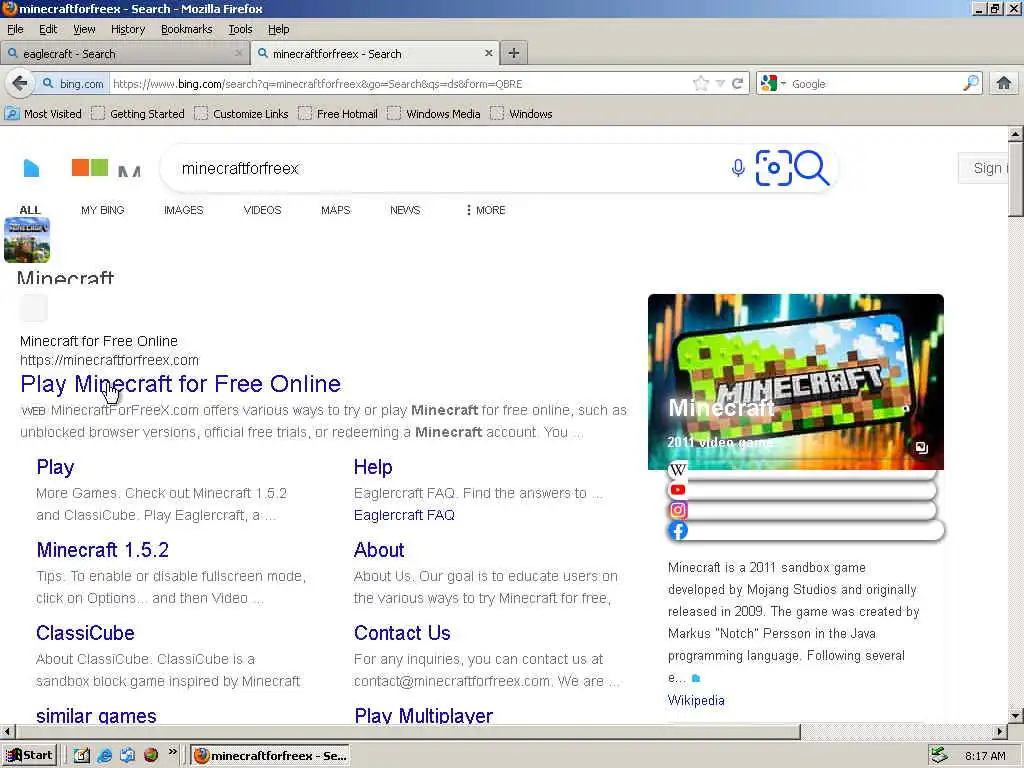
Task: Open the Minecraft 1.5.2 sitelink
Action: tap(103, 550)
